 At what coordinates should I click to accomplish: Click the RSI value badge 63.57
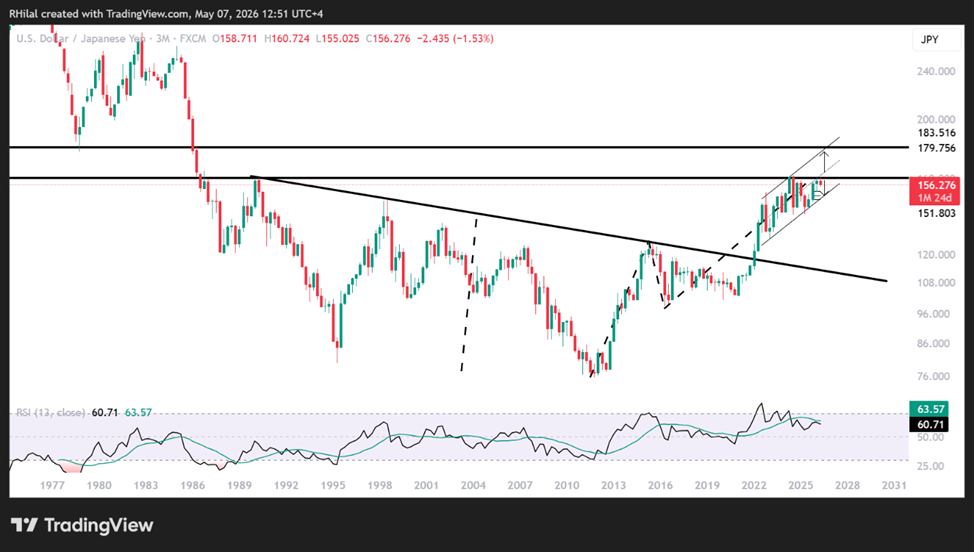(929, 409)
